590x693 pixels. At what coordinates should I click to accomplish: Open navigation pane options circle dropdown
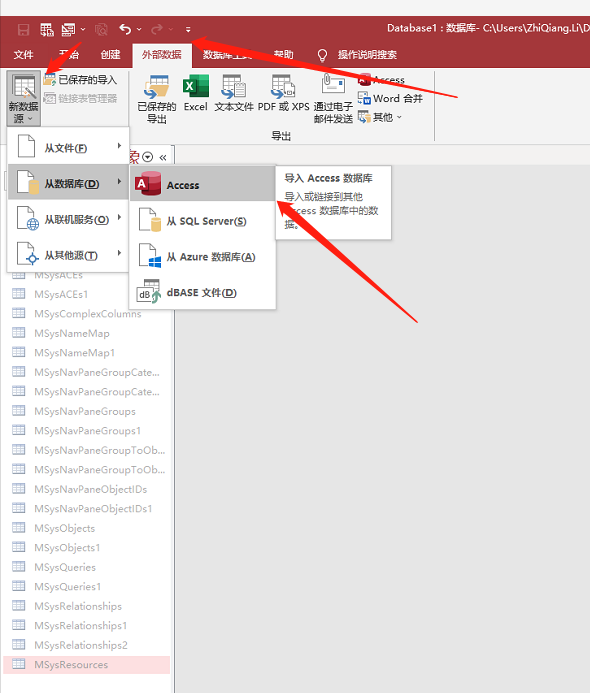coord(148,157)
